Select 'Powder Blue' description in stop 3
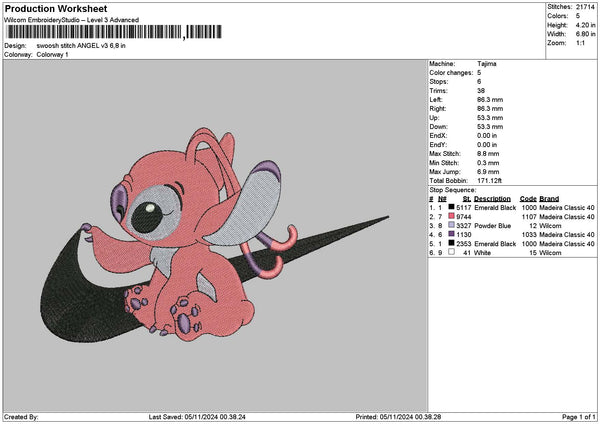Screen dimensions: 600x424 pos(492,226)
